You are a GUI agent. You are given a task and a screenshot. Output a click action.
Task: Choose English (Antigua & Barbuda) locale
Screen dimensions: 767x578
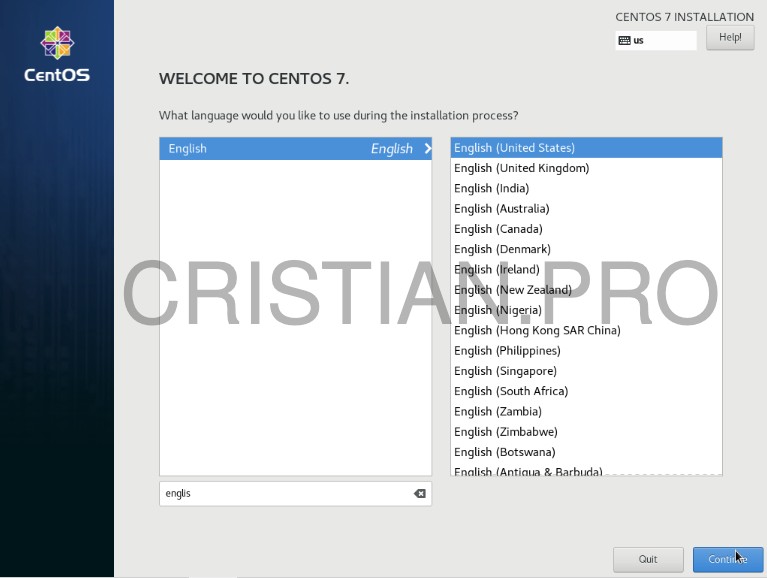[586, 469]
